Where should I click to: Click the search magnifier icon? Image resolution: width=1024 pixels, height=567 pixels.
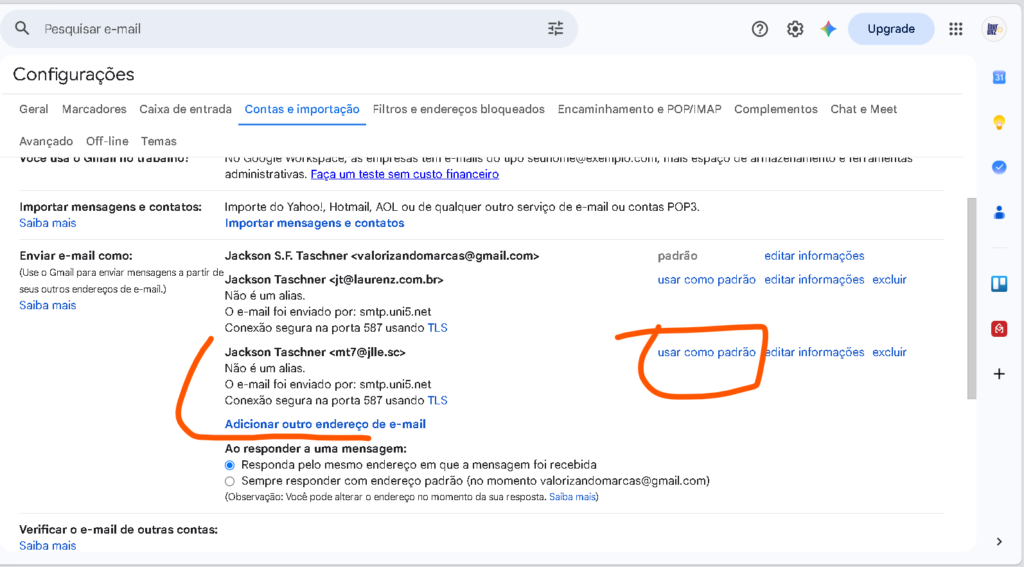[x=22, y=28]
